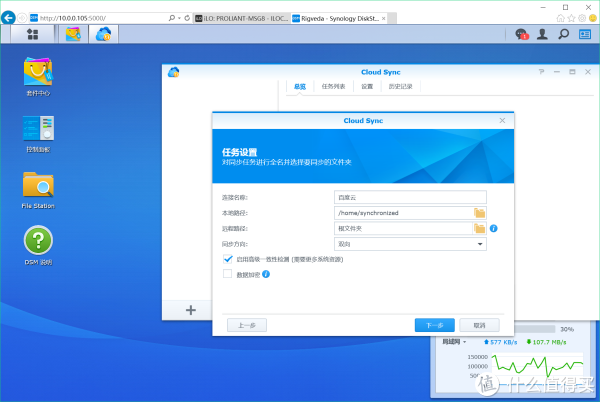Refresh the browser page
Screen dimensions: 600x402
pos(187,18)
